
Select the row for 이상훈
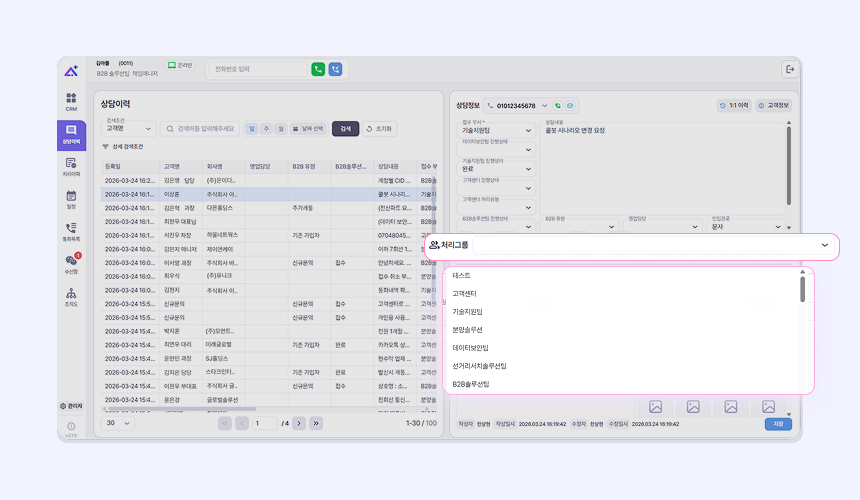(268, 194)
